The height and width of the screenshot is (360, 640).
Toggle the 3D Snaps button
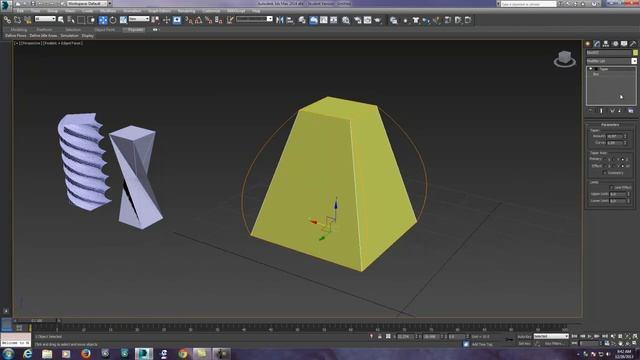click(x=189, y=20)
